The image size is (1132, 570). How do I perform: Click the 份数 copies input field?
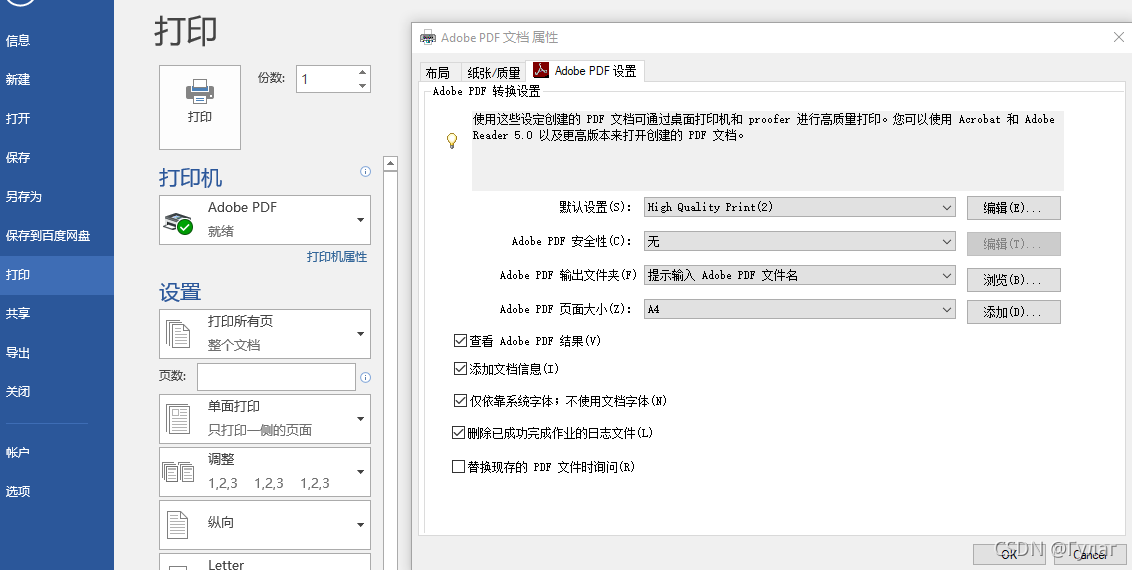click(x=326, y=79)
